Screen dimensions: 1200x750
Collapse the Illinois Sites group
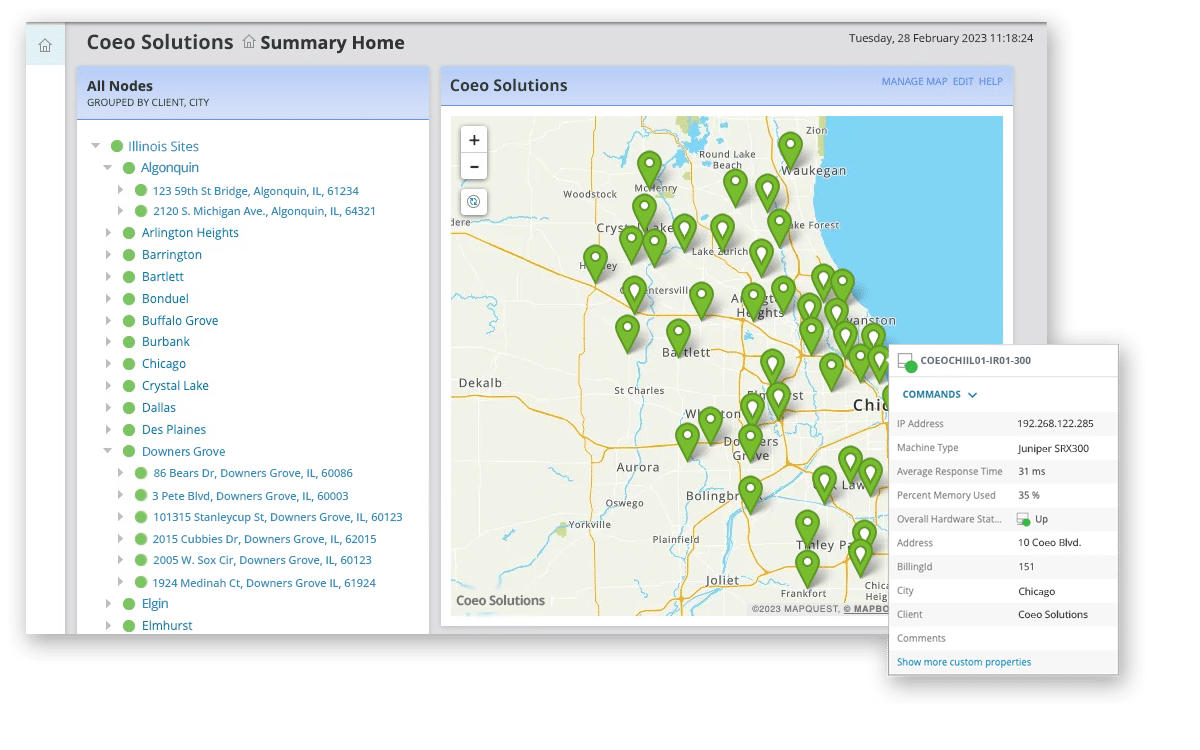coord(96,146)
